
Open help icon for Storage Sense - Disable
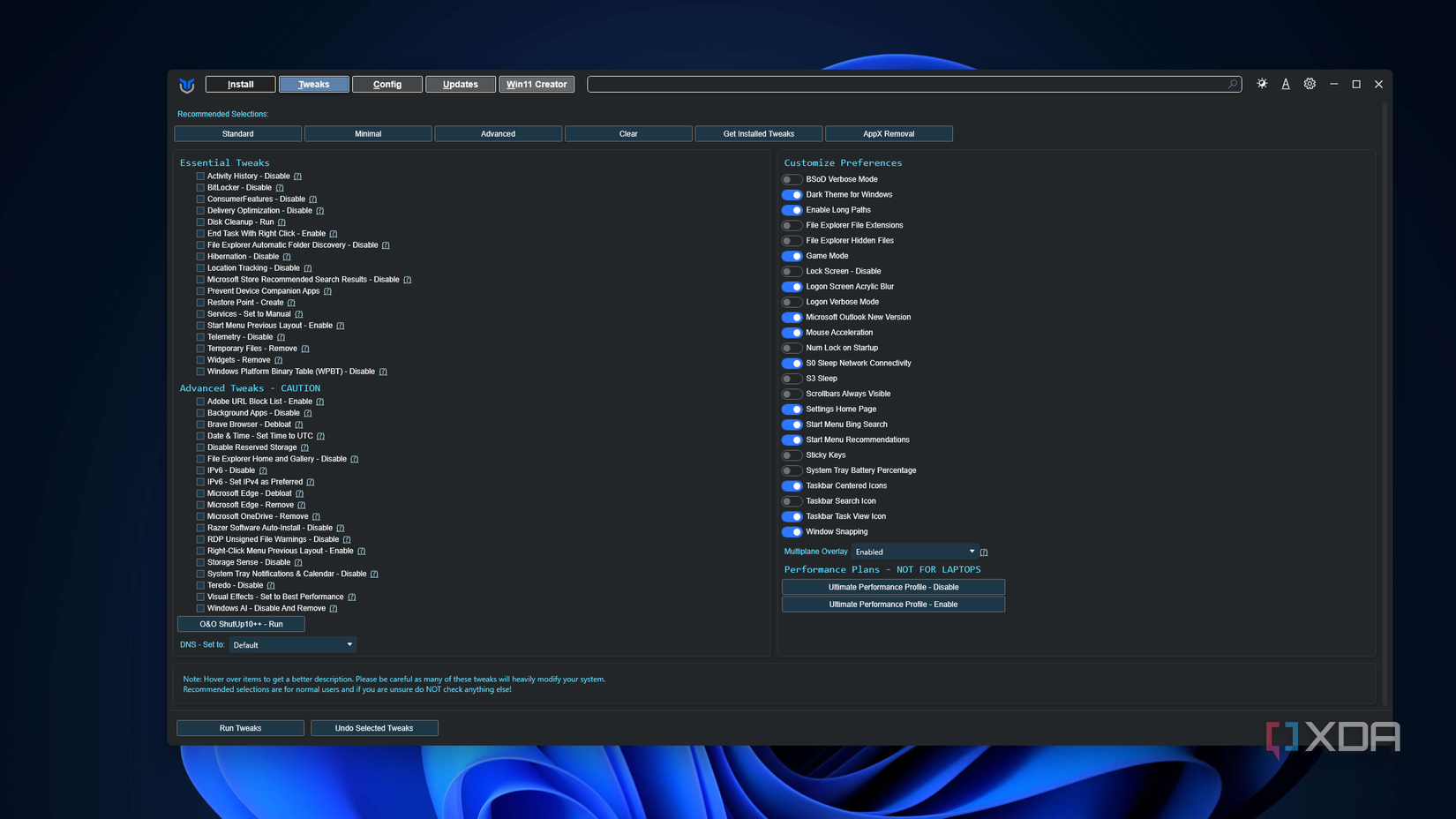pos(298,562)
